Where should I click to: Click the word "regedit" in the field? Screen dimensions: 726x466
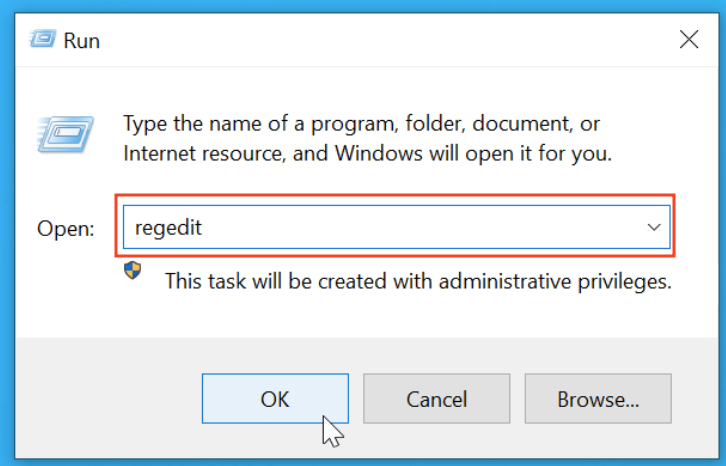coord(168,227)
